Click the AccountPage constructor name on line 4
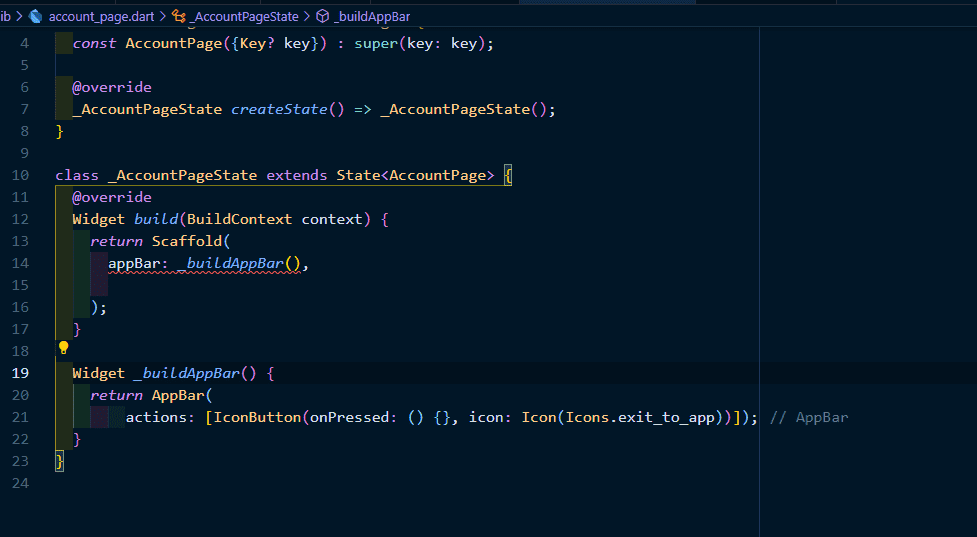The image size is (977, 537). (x=173, y=44)
